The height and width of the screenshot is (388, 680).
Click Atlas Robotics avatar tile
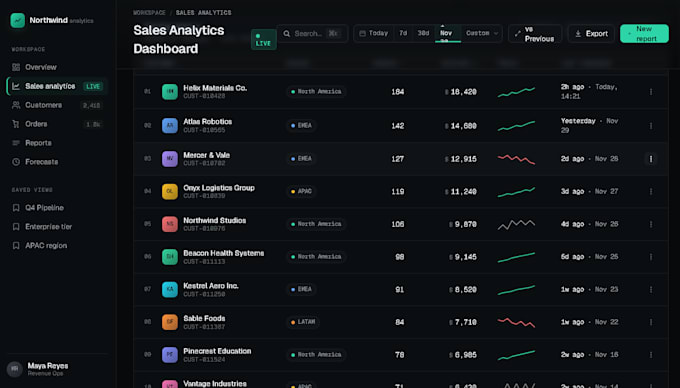(x=170, y=126)
